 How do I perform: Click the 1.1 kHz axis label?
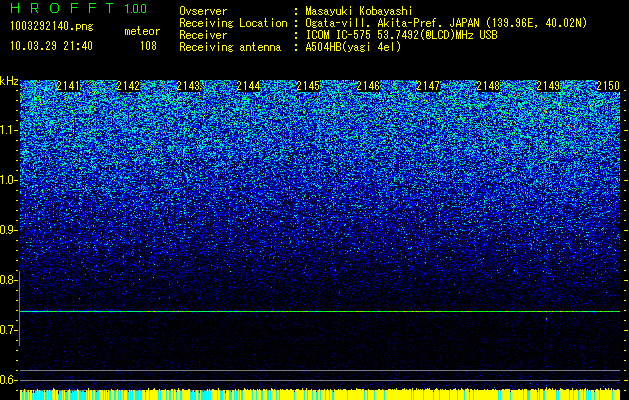7,130
